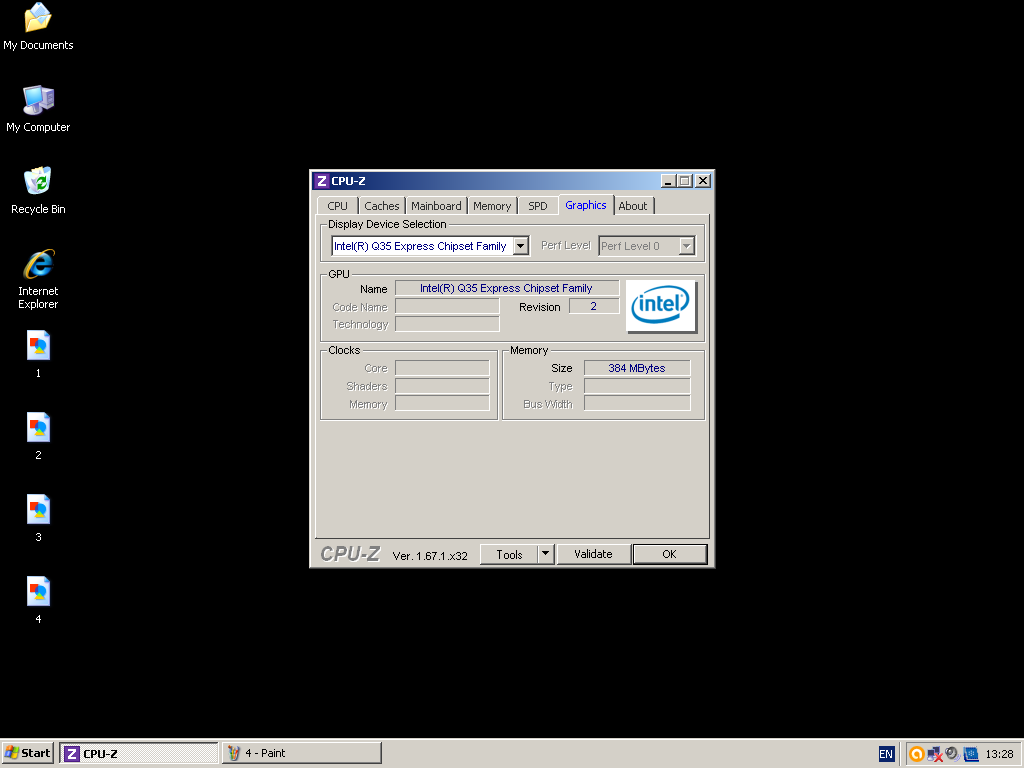Switch to CPU-Z in the taskbar
Screen dimensions: 1024x768
[139, 753]
